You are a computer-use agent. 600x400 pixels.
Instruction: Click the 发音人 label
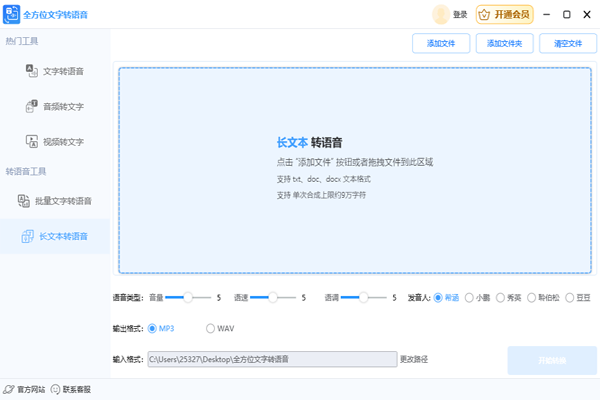[x=419, y=297]
